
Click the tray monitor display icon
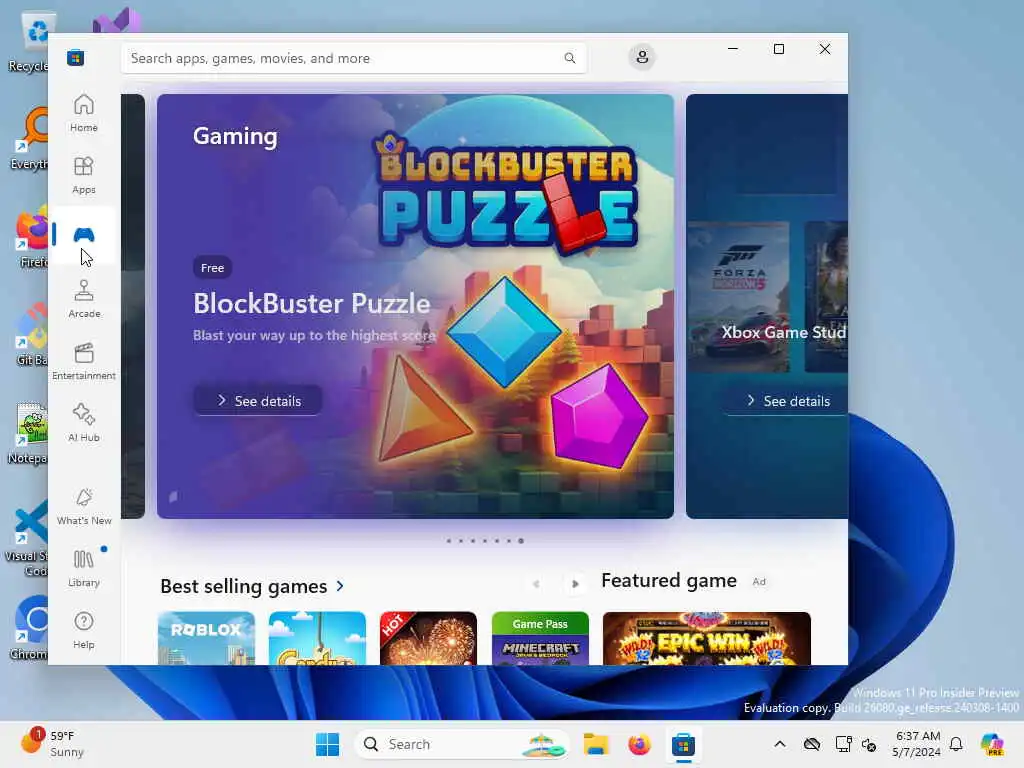(843, 744)
